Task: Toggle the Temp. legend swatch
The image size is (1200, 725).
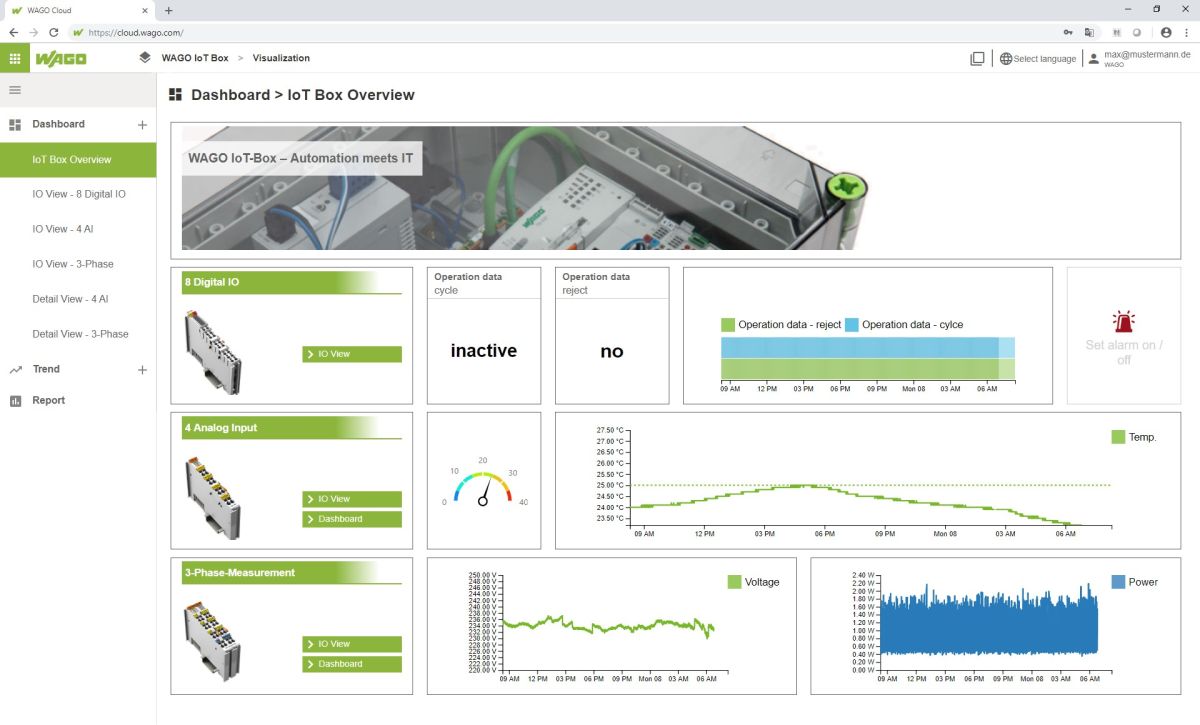Action: click(1118, 437)
